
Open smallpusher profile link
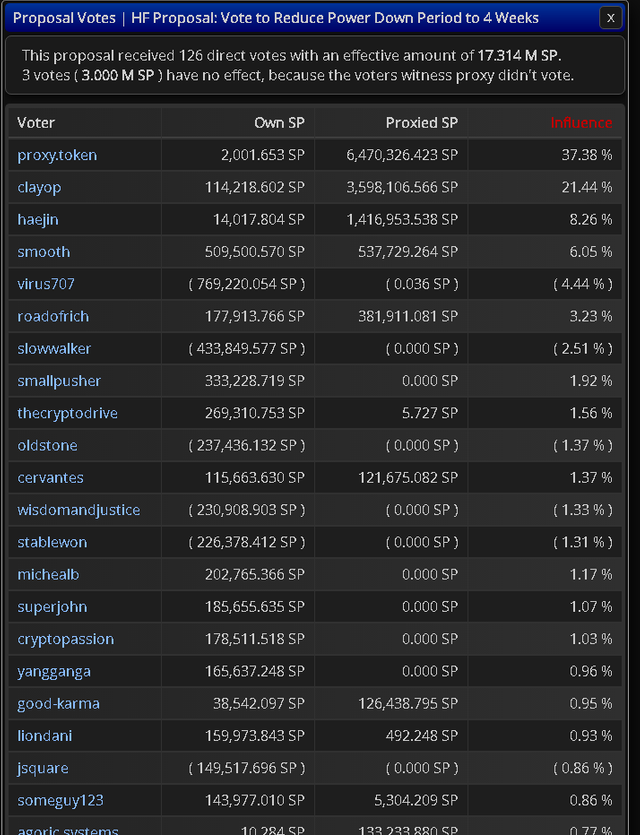pyautogui.click(x=59, y=381)
